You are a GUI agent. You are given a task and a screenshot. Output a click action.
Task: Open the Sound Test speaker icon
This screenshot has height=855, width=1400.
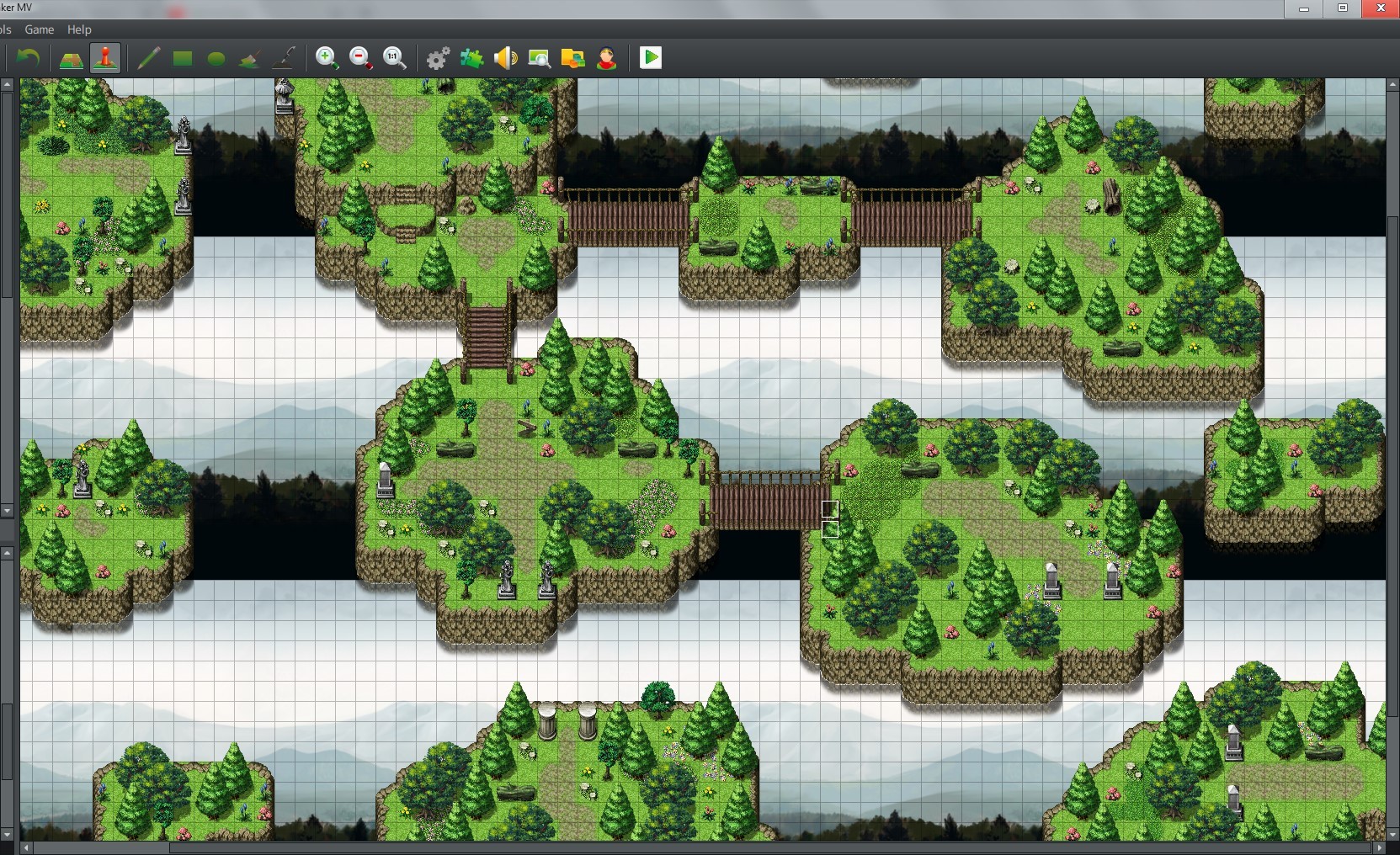(505, 58)
